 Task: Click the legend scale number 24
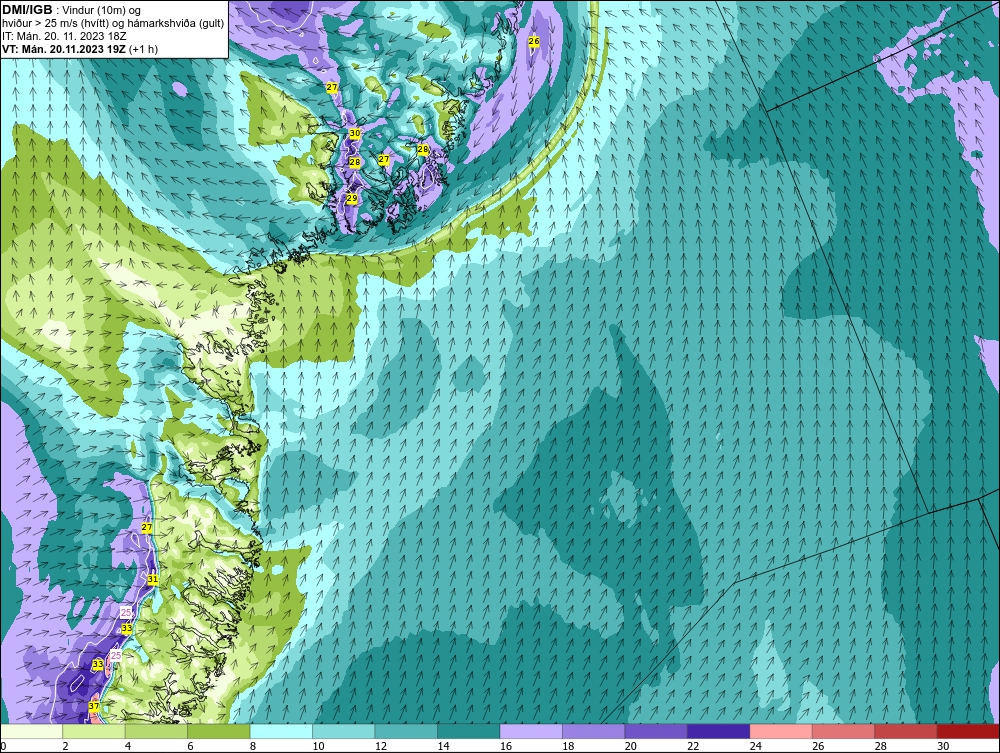[x=756, y=746]
